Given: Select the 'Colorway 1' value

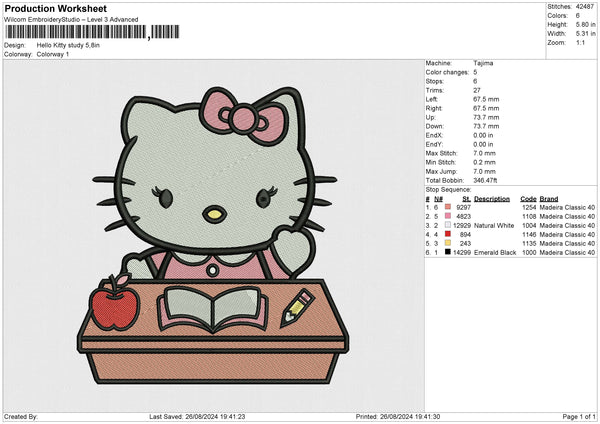Looking at the screenshot, I should click(53, 54).
